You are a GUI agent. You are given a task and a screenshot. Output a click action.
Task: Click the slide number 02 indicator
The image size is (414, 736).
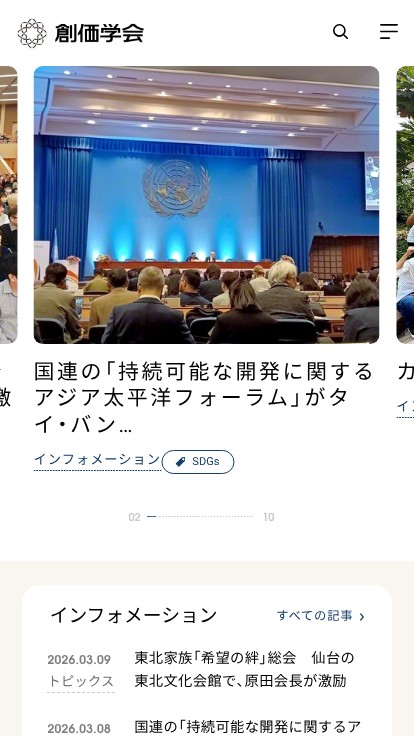[x=134, y=517]
